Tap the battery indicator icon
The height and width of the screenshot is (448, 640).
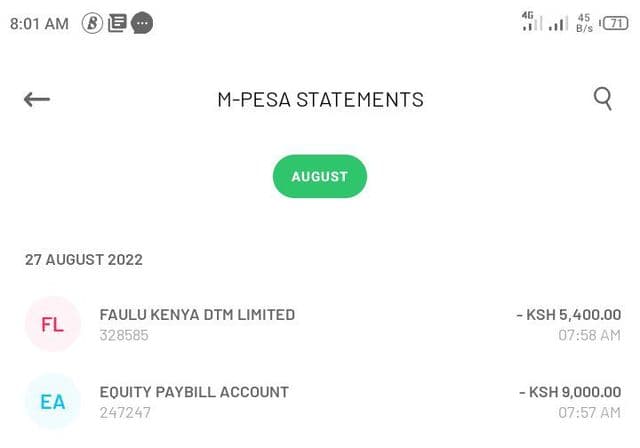click(614, 22)
